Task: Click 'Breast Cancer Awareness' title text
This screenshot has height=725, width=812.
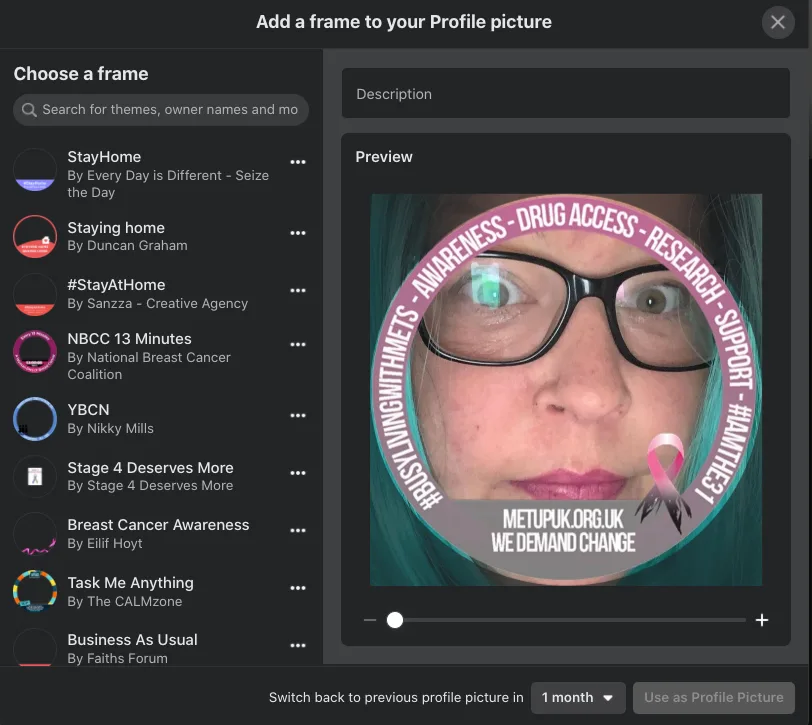Action: 158,525
